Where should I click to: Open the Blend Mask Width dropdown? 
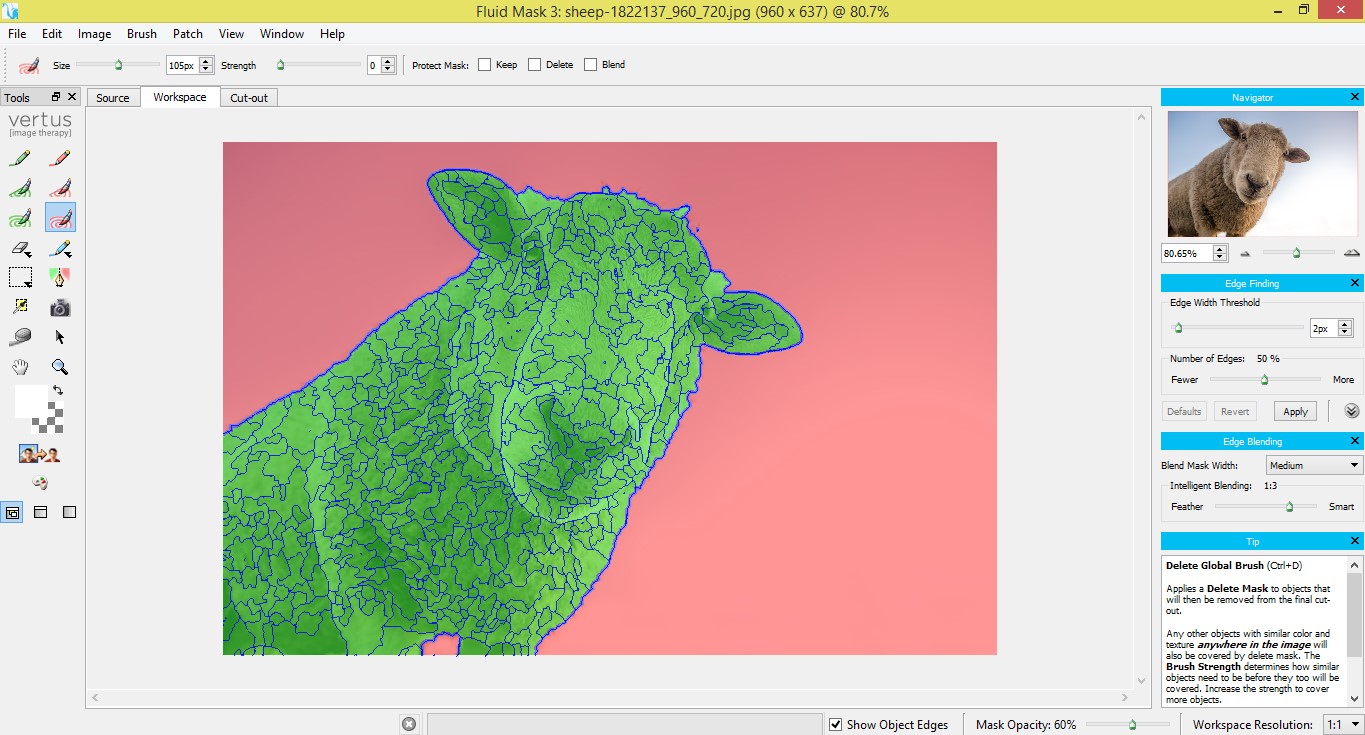pyautogui.click(x=1314, y=465)
